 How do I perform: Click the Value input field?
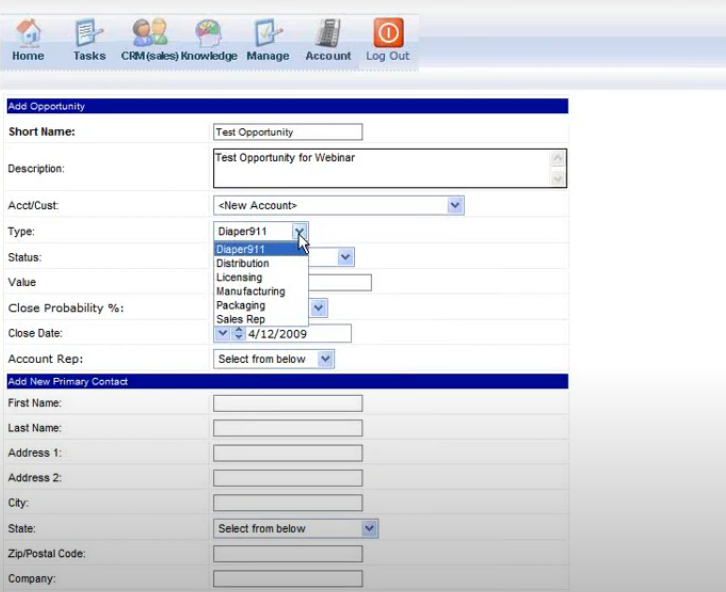point(340,282)
